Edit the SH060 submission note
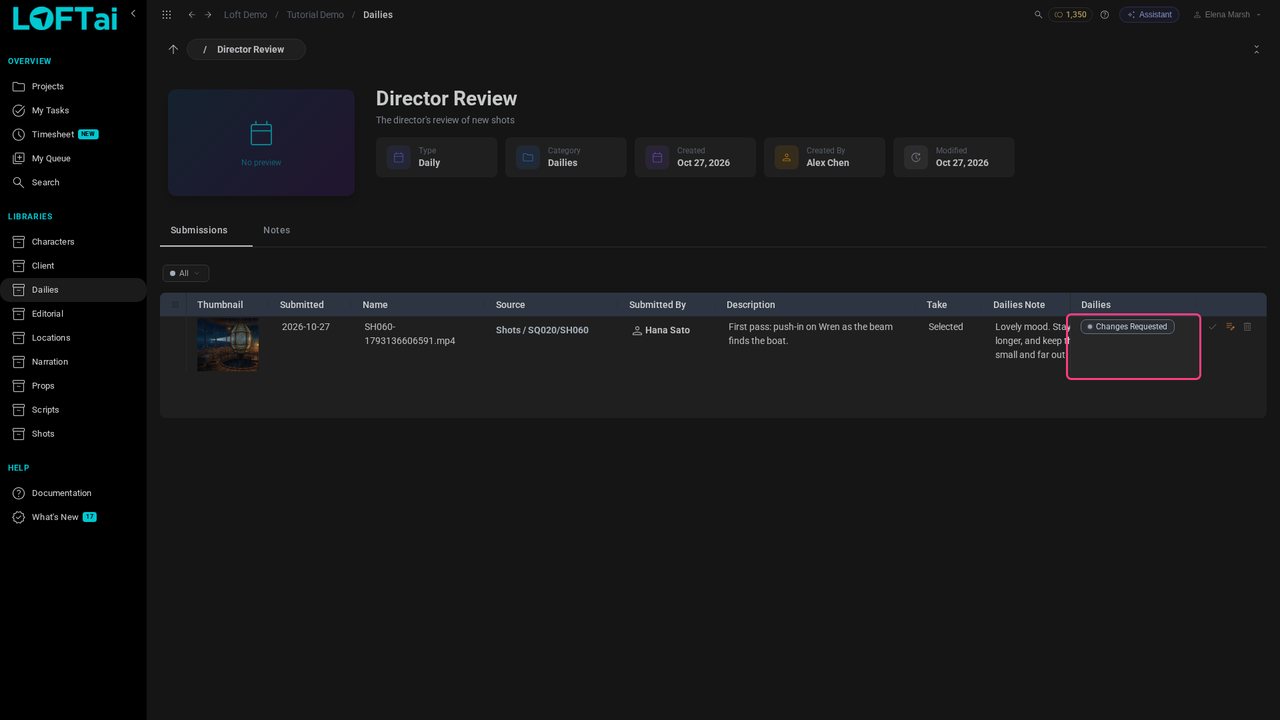 point(1230,327)
